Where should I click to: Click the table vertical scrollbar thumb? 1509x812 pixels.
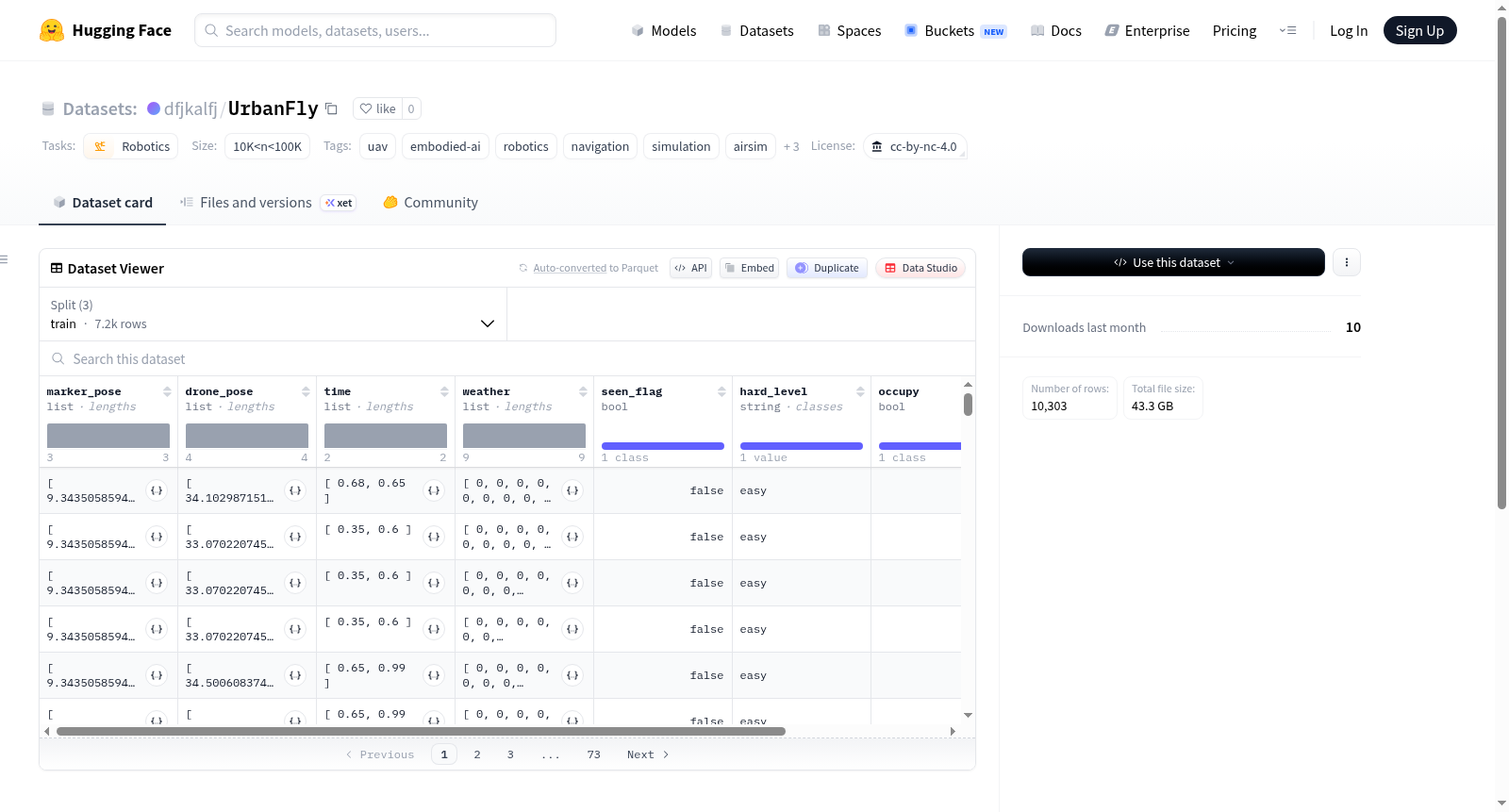968,405
